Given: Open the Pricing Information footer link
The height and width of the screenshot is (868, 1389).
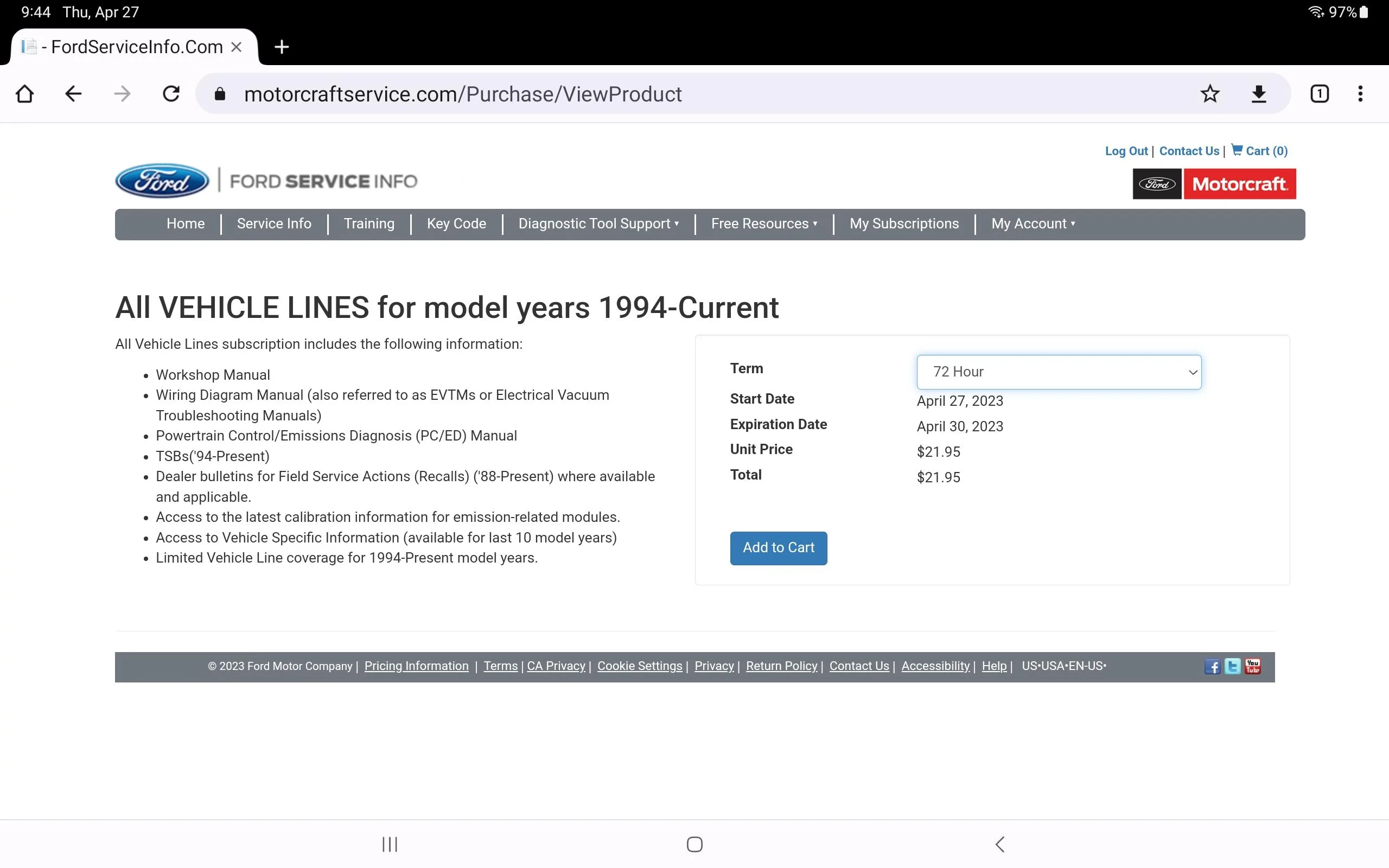Looking at the screenshot, I should tap(416, 666).
